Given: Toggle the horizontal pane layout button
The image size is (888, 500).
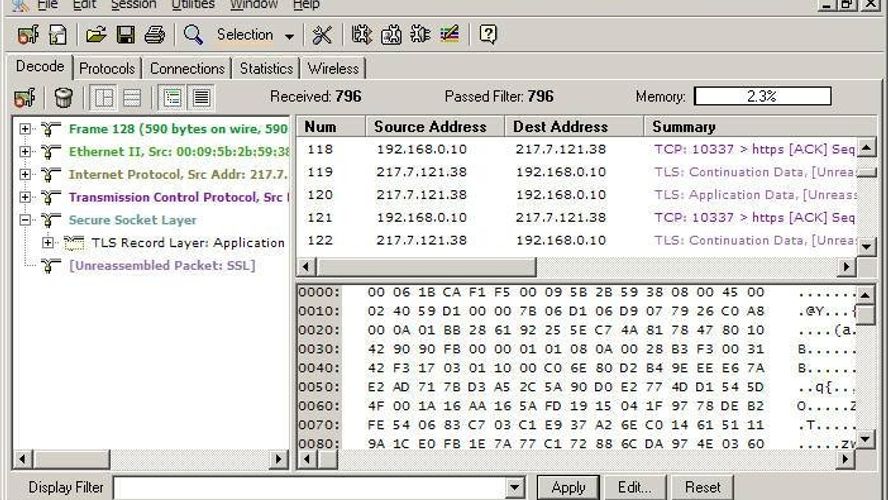Looking at the screenshot, I should pyautogui.click(x=132, y=98).
